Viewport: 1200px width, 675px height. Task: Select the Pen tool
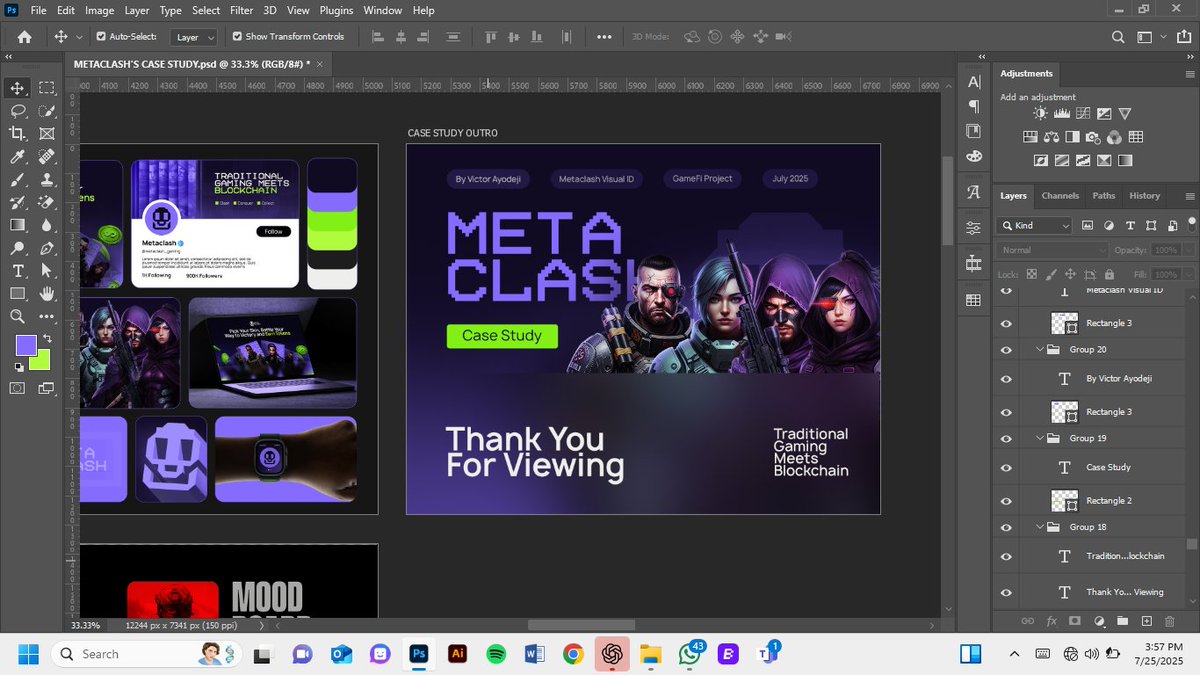point(46,248)
